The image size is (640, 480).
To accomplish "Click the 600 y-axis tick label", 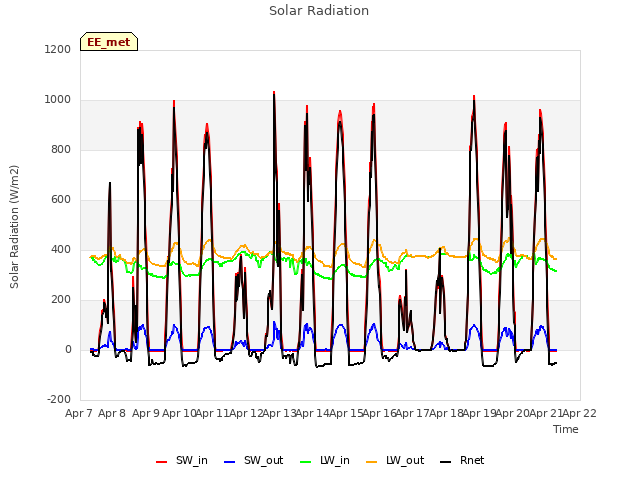I will [x=61, y=200].
